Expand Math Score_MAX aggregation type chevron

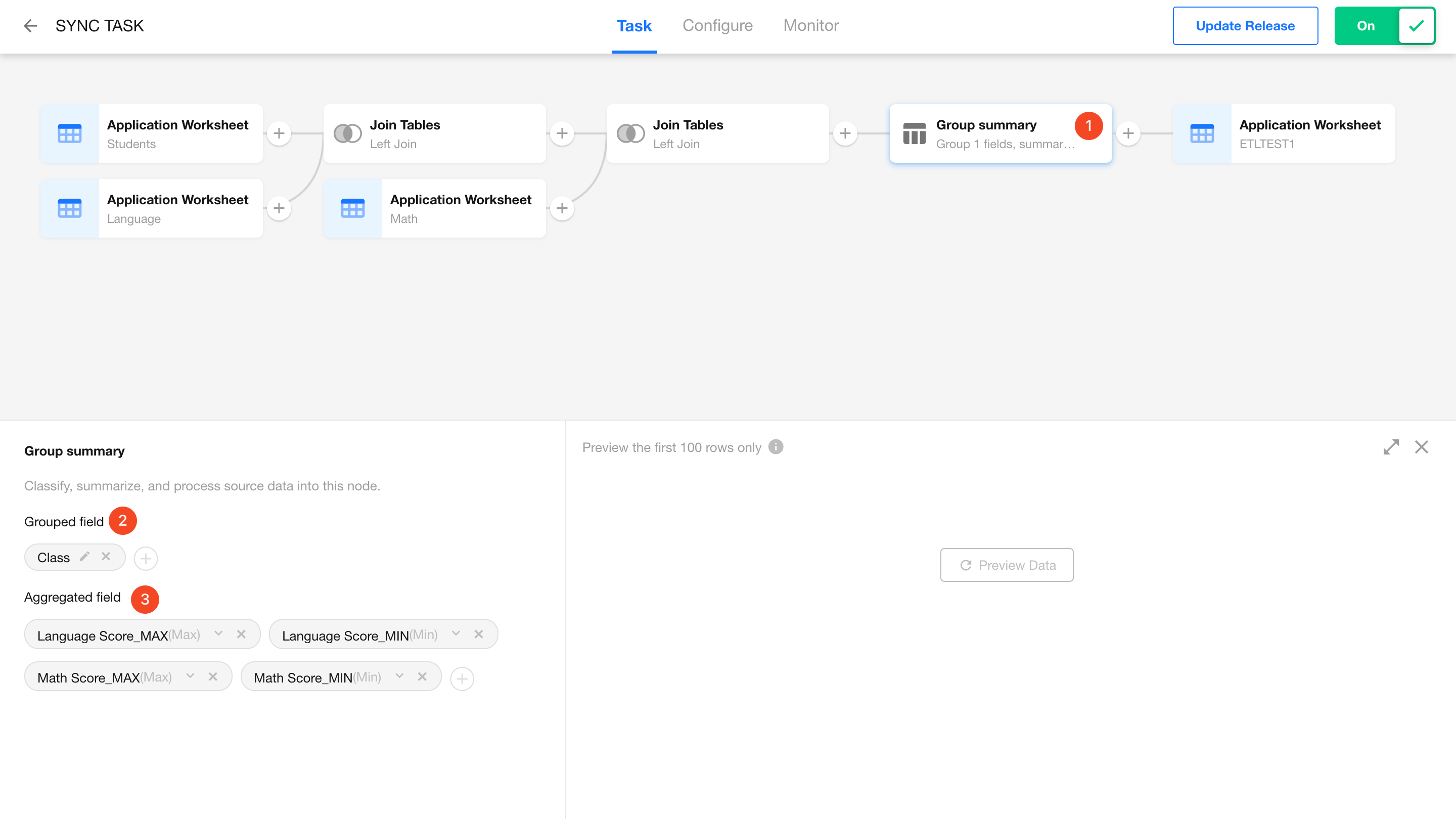191,676
